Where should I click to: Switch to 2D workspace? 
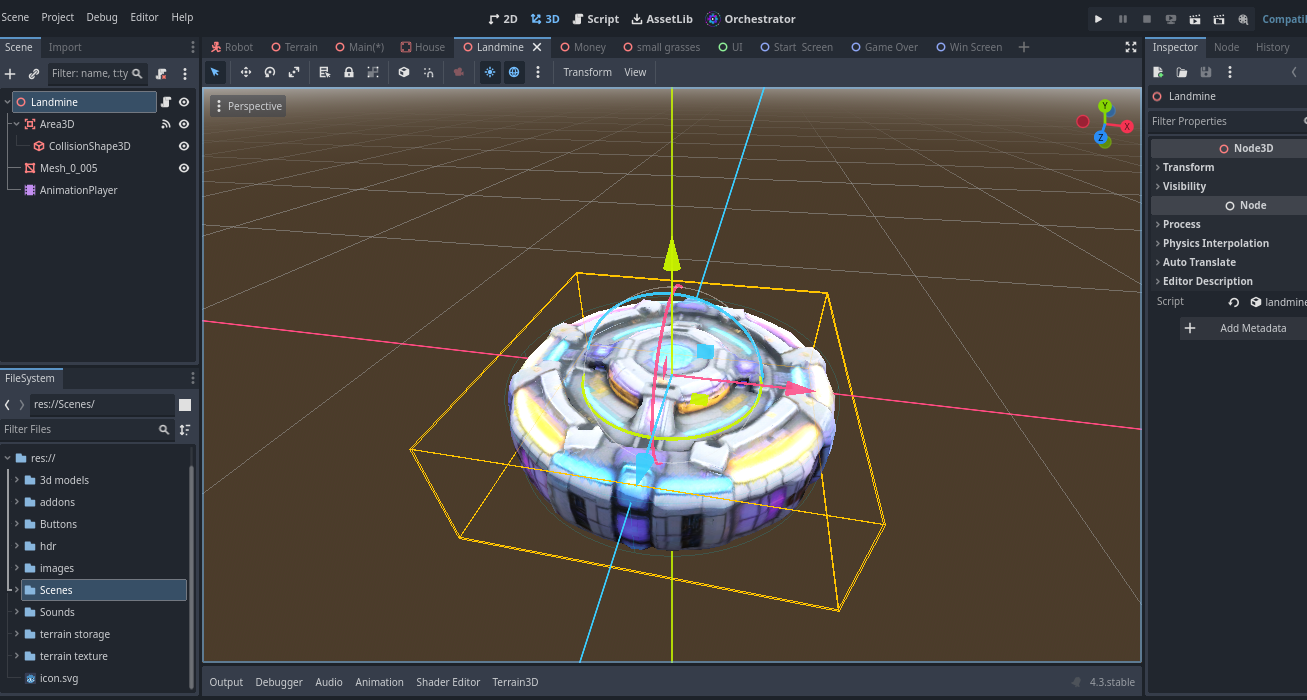click(503, 19)
